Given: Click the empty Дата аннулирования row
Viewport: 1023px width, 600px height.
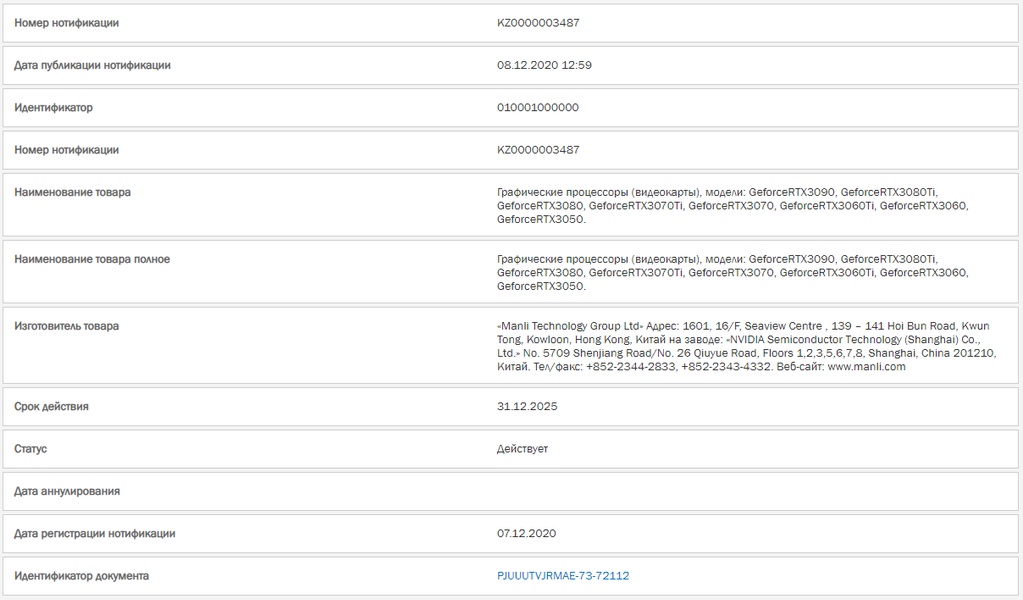Looking at the screenshot, I should point(510,491).
